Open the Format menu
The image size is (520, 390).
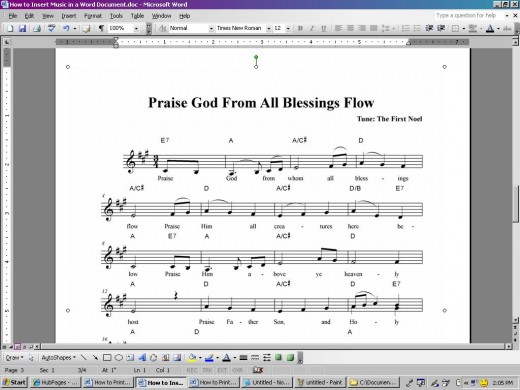click(93, 16)
